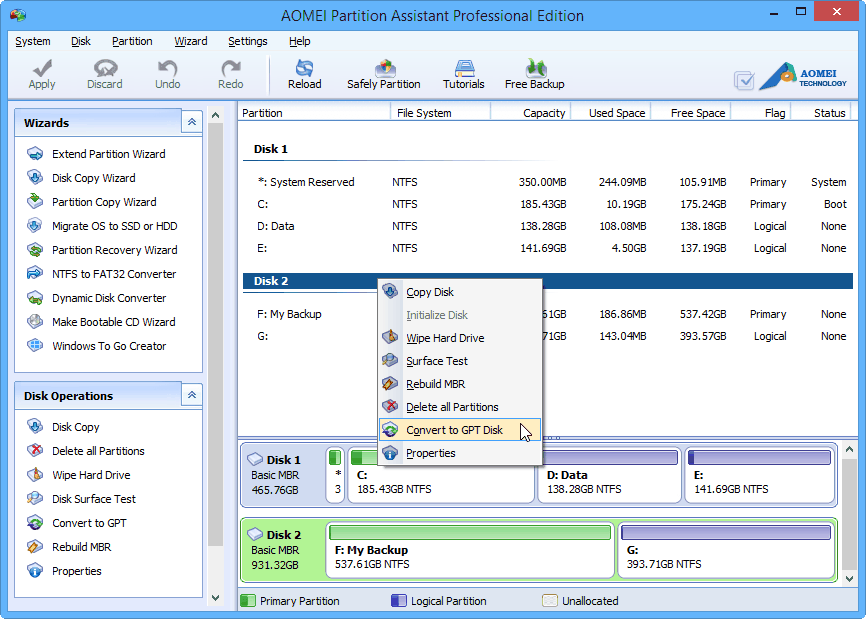Click the Unallocated legend swatch
866x619 pixels.
pos(548,601)
